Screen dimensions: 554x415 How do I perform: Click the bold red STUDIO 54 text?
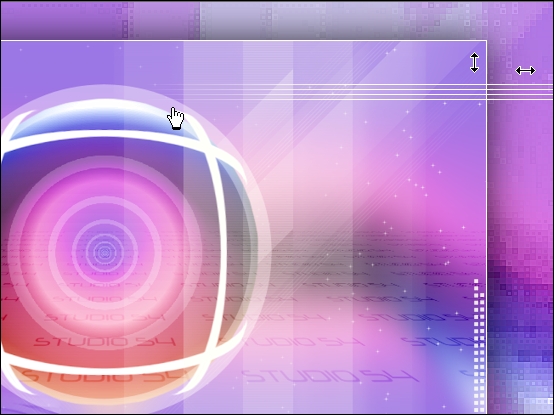pos(105,342)
